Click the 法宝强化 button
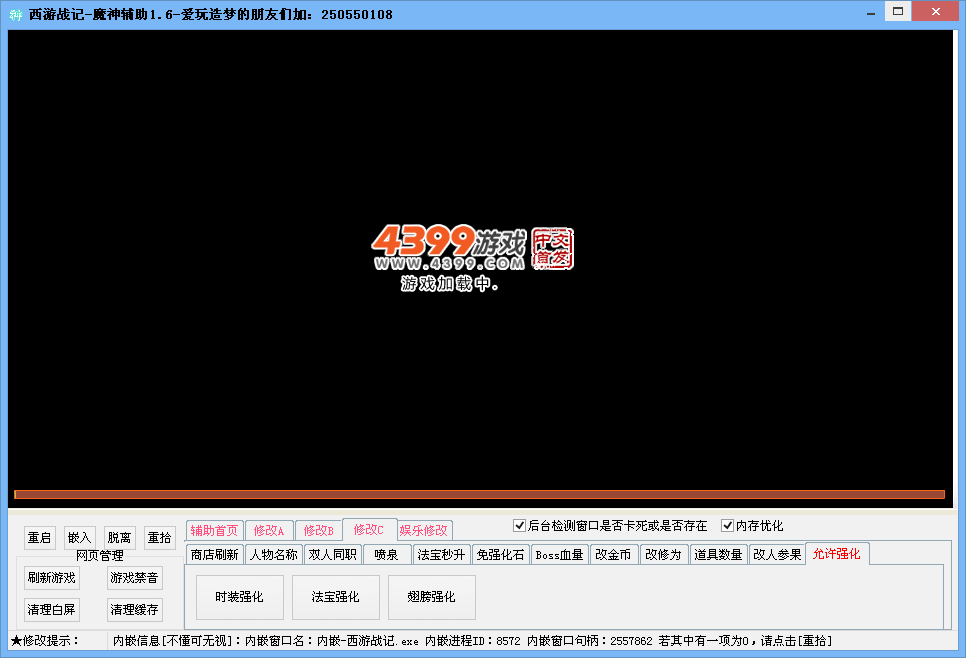Image resolution: width=966 pixels, height=658 pixels. (x=336, y=597)
